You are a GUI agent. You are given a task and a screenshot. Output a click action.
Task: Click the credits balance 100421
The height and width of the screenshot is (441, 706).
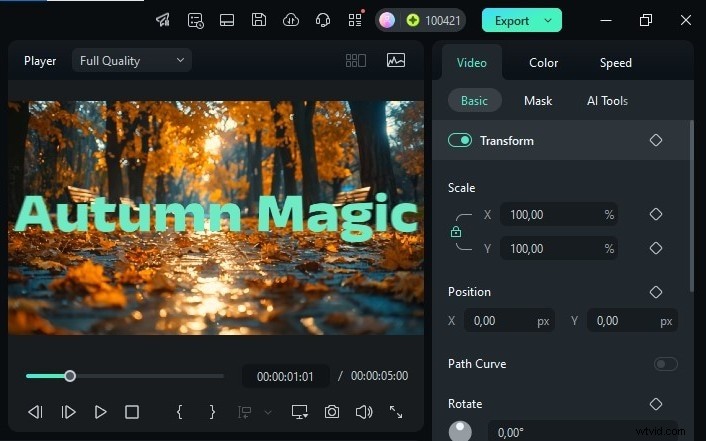tap(443, 21)
